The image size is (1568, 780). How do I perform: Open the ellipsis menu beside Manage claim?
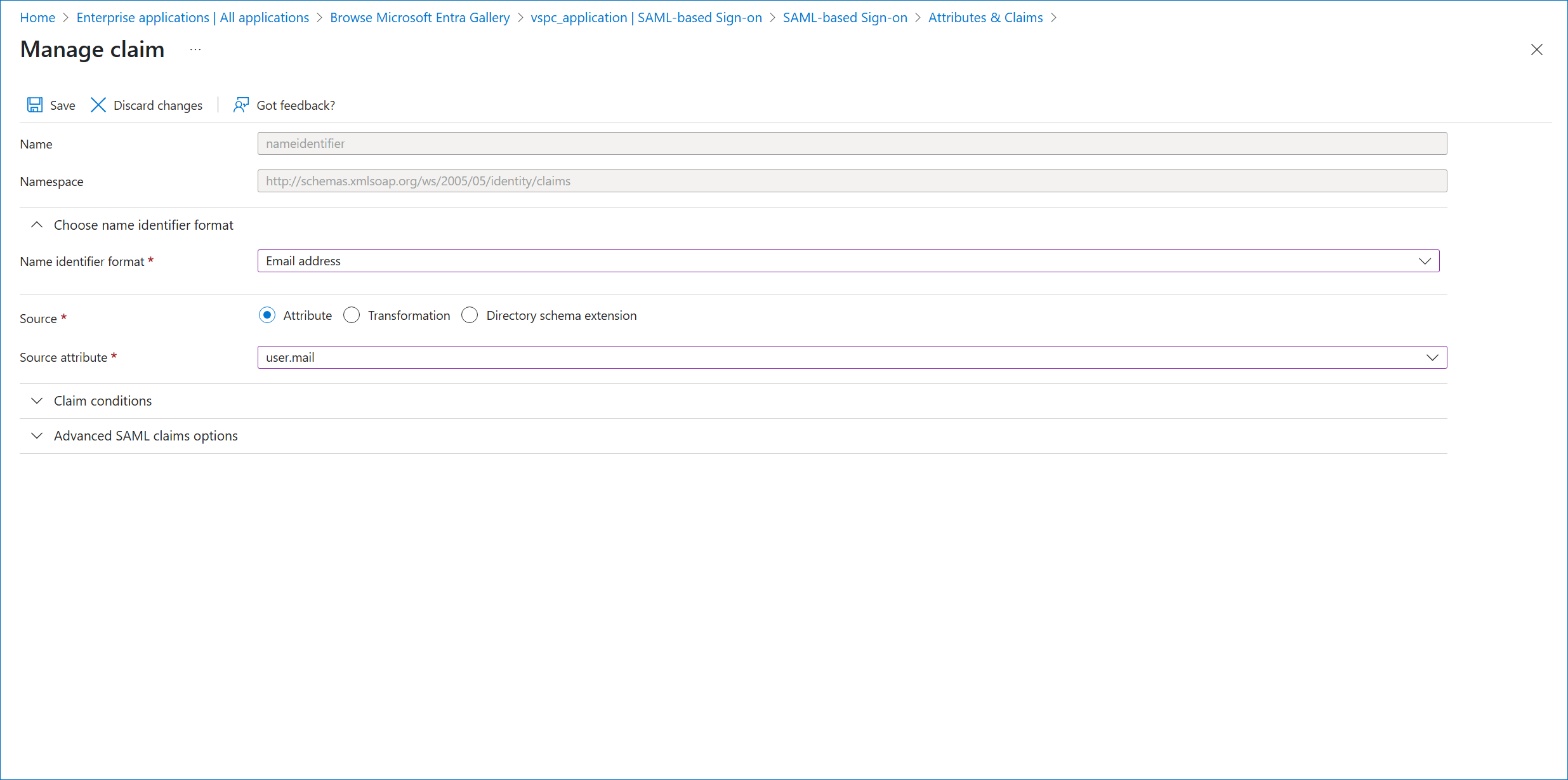195,50
